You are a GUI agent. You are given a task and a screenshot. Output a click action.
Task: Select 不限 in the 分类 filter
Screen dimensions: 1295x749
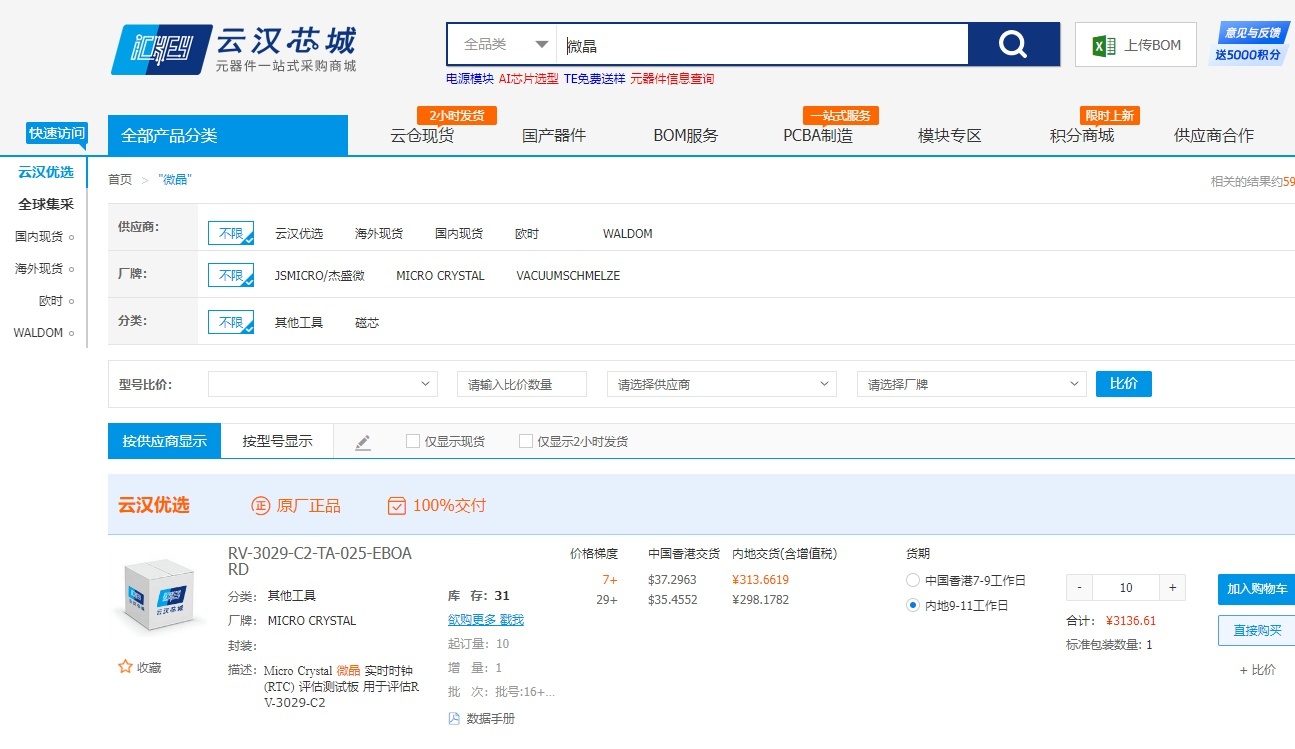coord(231,322)
